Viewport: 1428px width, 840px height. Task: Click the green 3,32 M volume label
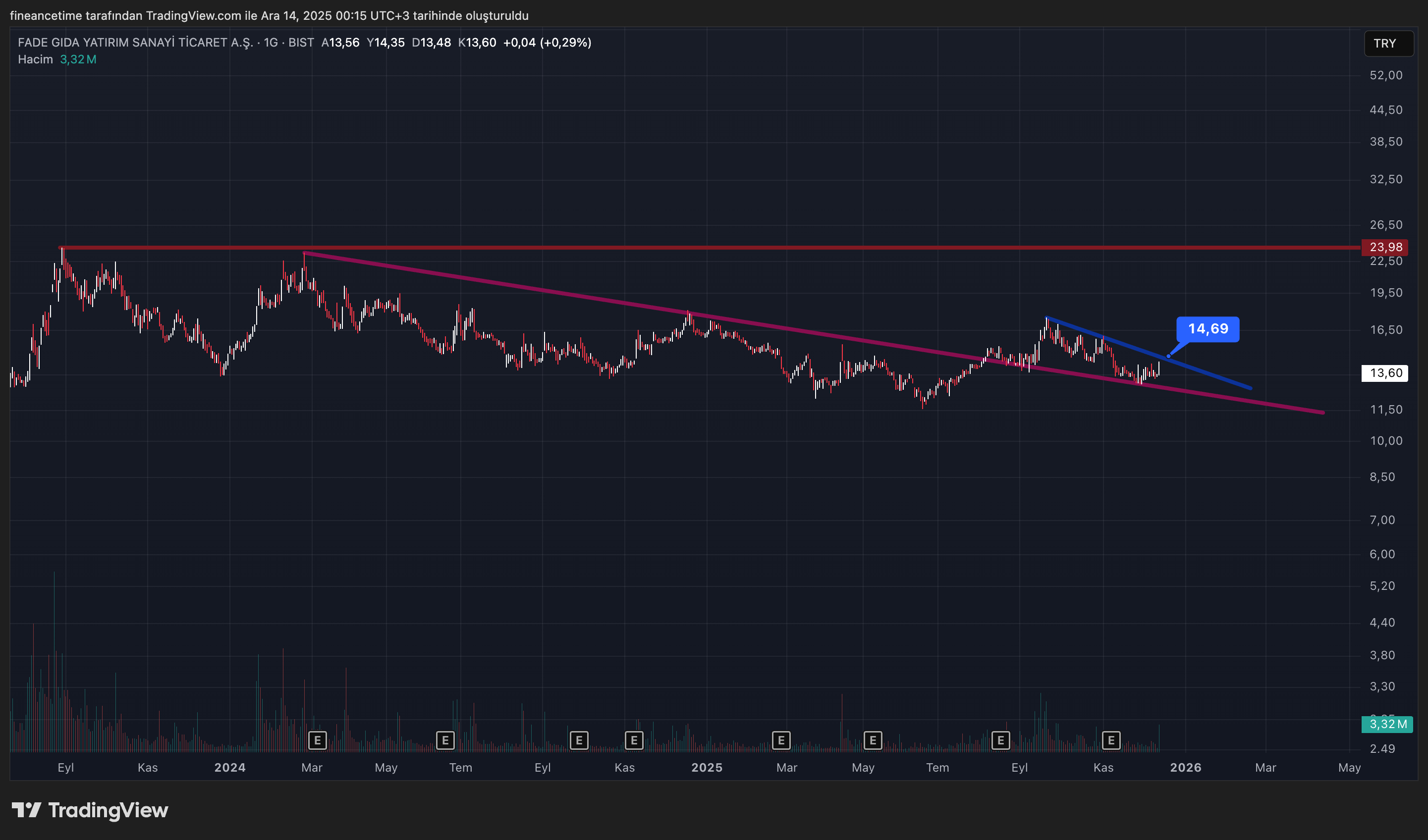(1388, 724)
